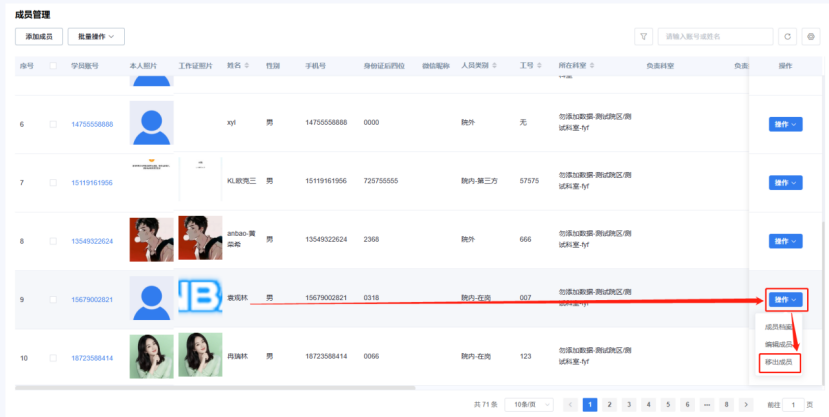View row 10 personal photo thumbnail

pyautogui.click(x=151, y=356)
